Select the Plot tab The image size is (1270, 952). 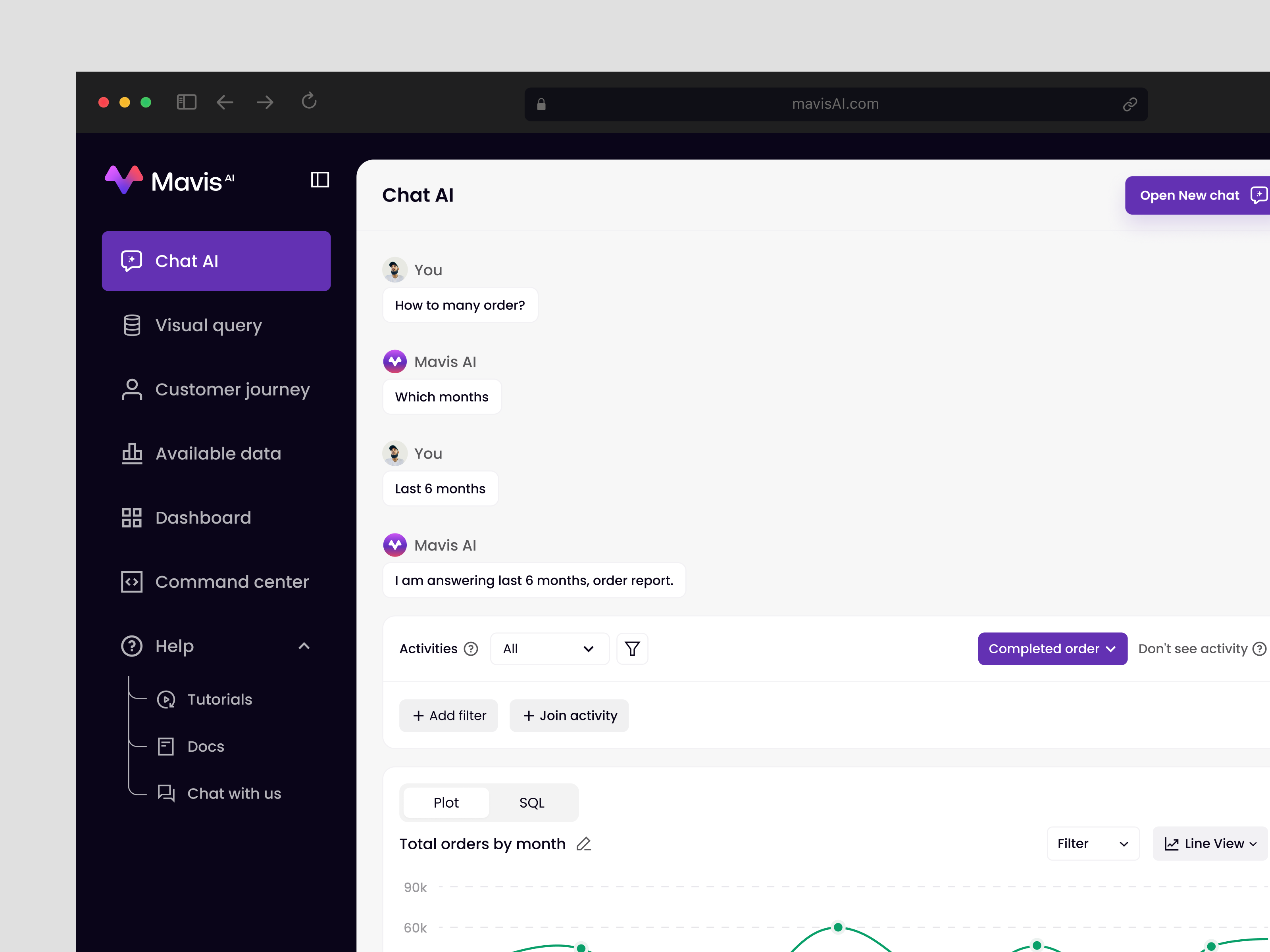(446, 803)
